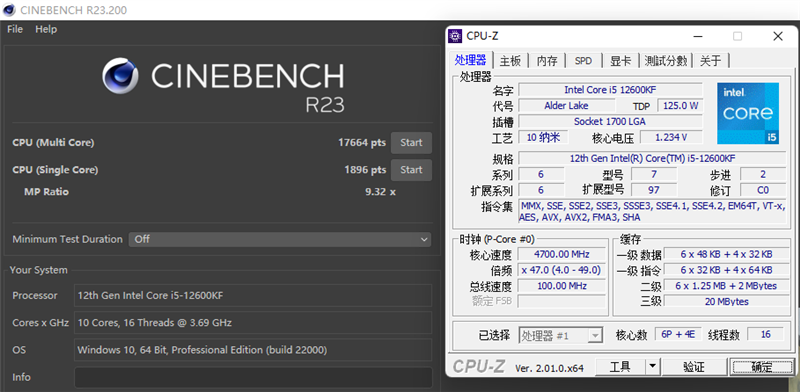Click the revision C0 value

(763, 190)
